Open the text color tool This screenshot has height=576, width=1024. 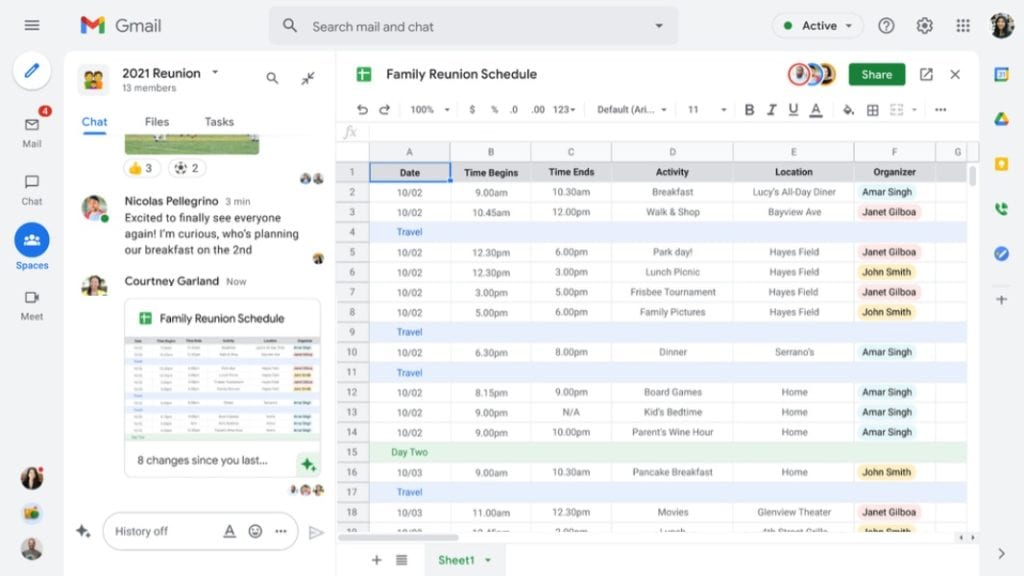pyautogui.click(x=816, y=110)
